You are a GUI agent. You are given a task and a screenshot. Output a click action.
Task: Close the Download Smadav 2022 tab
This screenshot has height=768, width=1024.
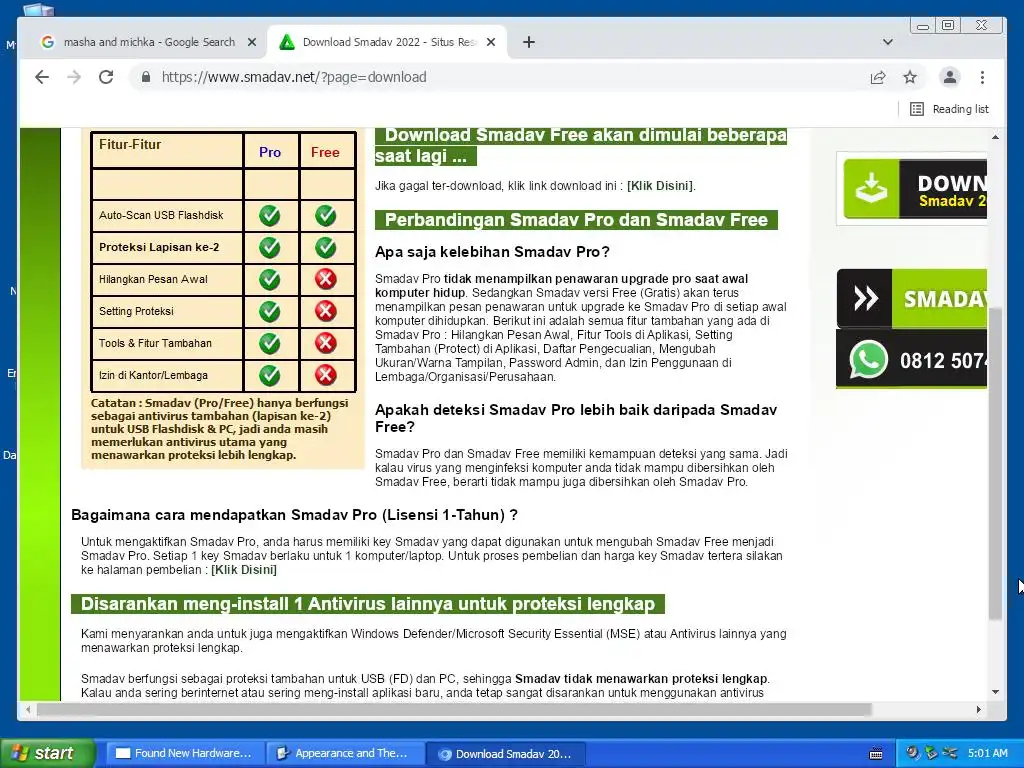pyautogui.click(x=491, y=42)
